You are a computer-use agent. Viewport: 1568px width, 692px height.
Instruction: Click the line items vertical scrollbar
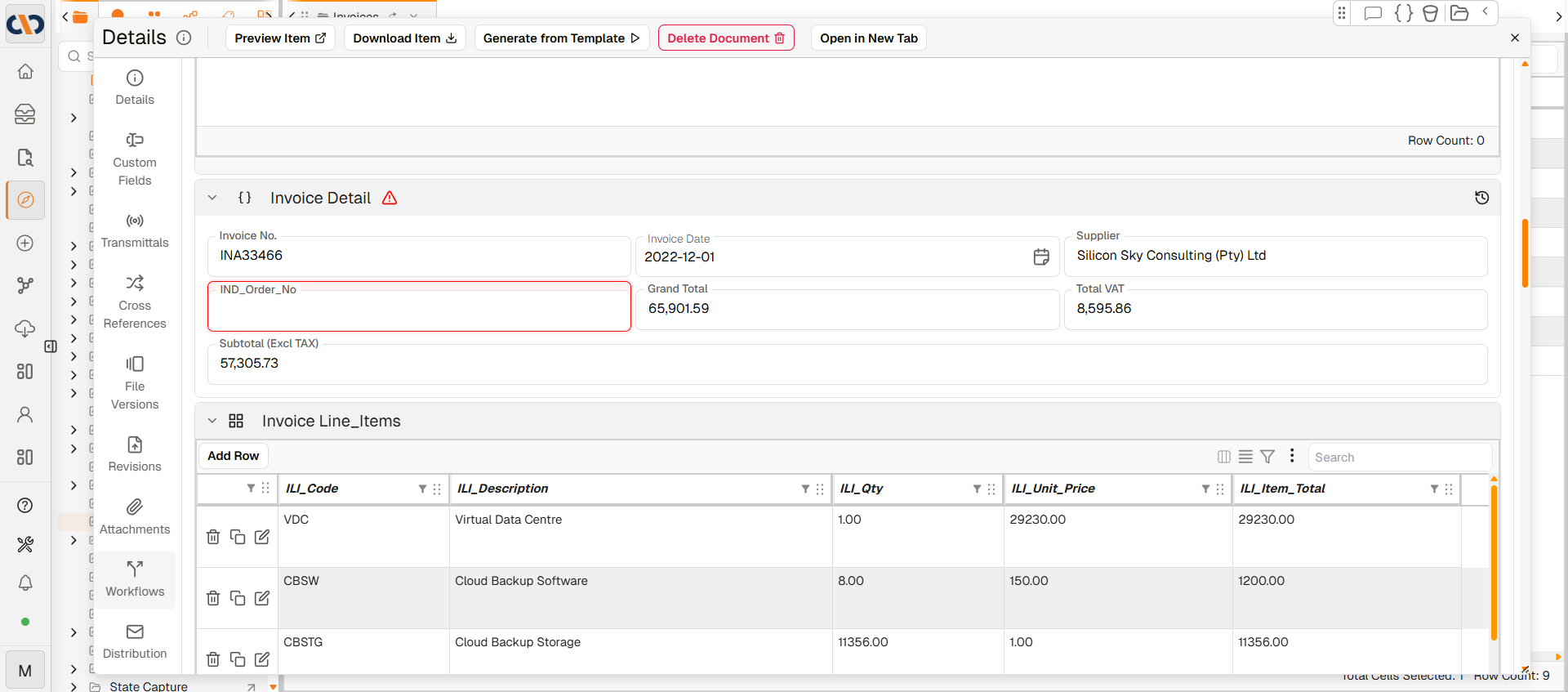[x=1493, y=564]
